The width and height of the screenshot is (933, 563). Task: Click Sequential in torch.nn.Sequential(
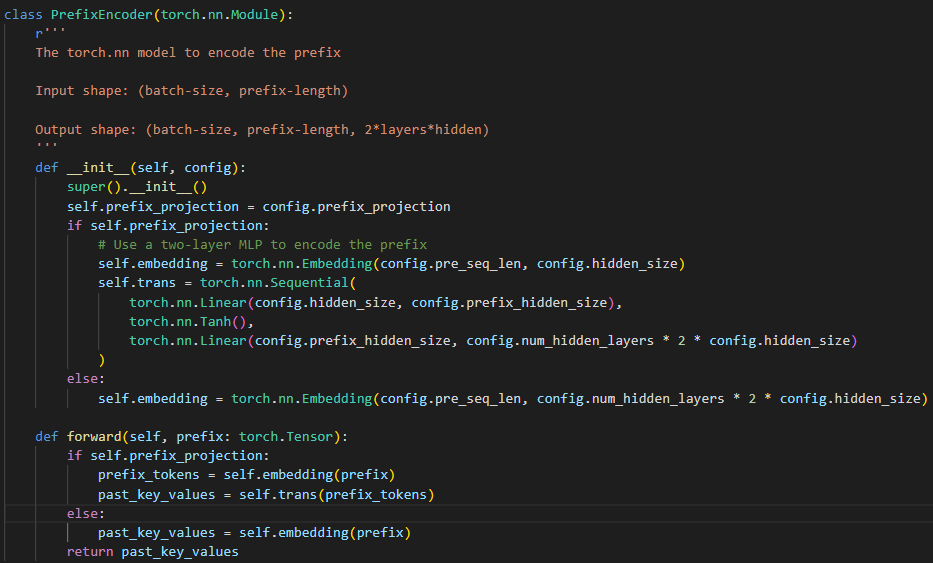(309, 283)
